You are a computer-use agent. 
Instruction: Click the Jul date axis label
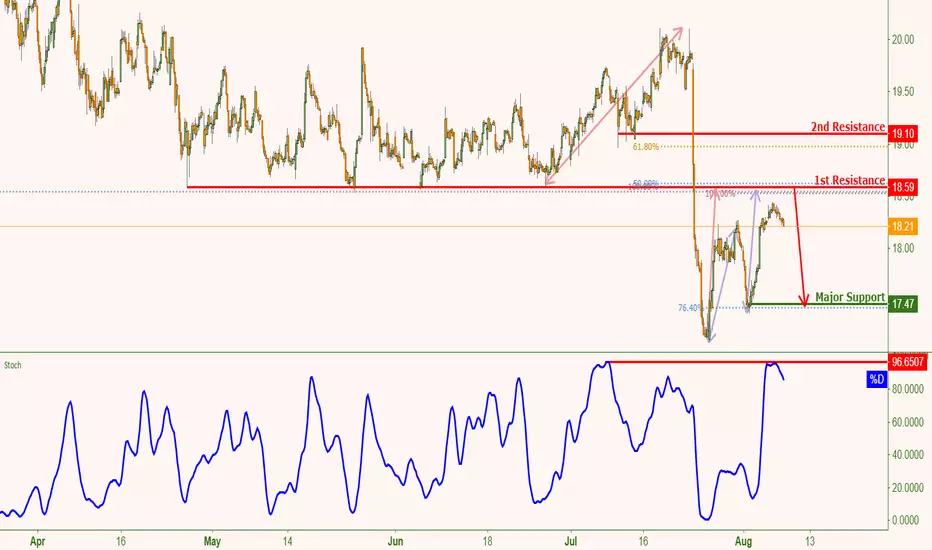(571, 541)
